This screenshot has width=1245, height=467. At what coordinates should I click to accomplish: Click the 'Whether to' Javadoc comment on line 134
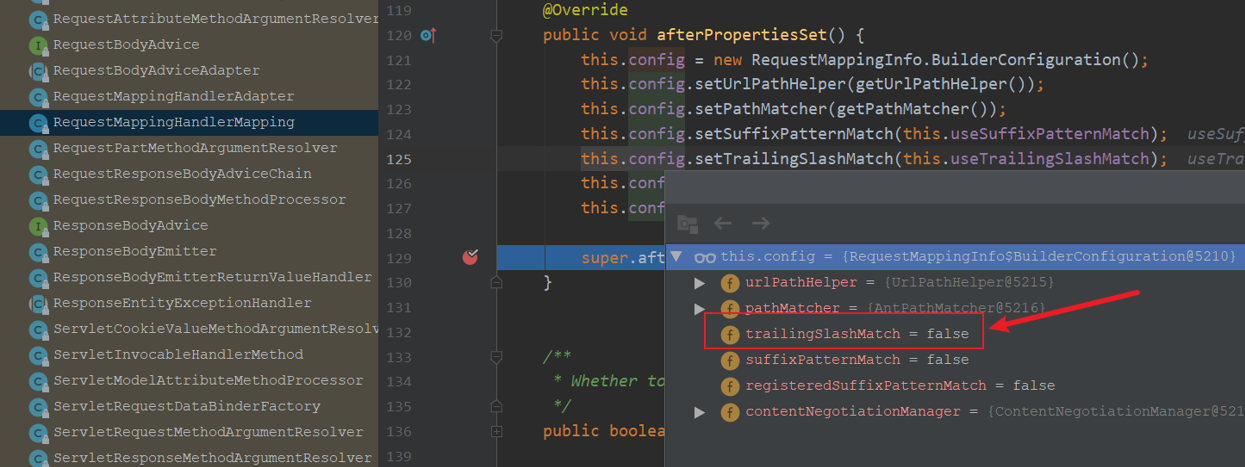617,381
